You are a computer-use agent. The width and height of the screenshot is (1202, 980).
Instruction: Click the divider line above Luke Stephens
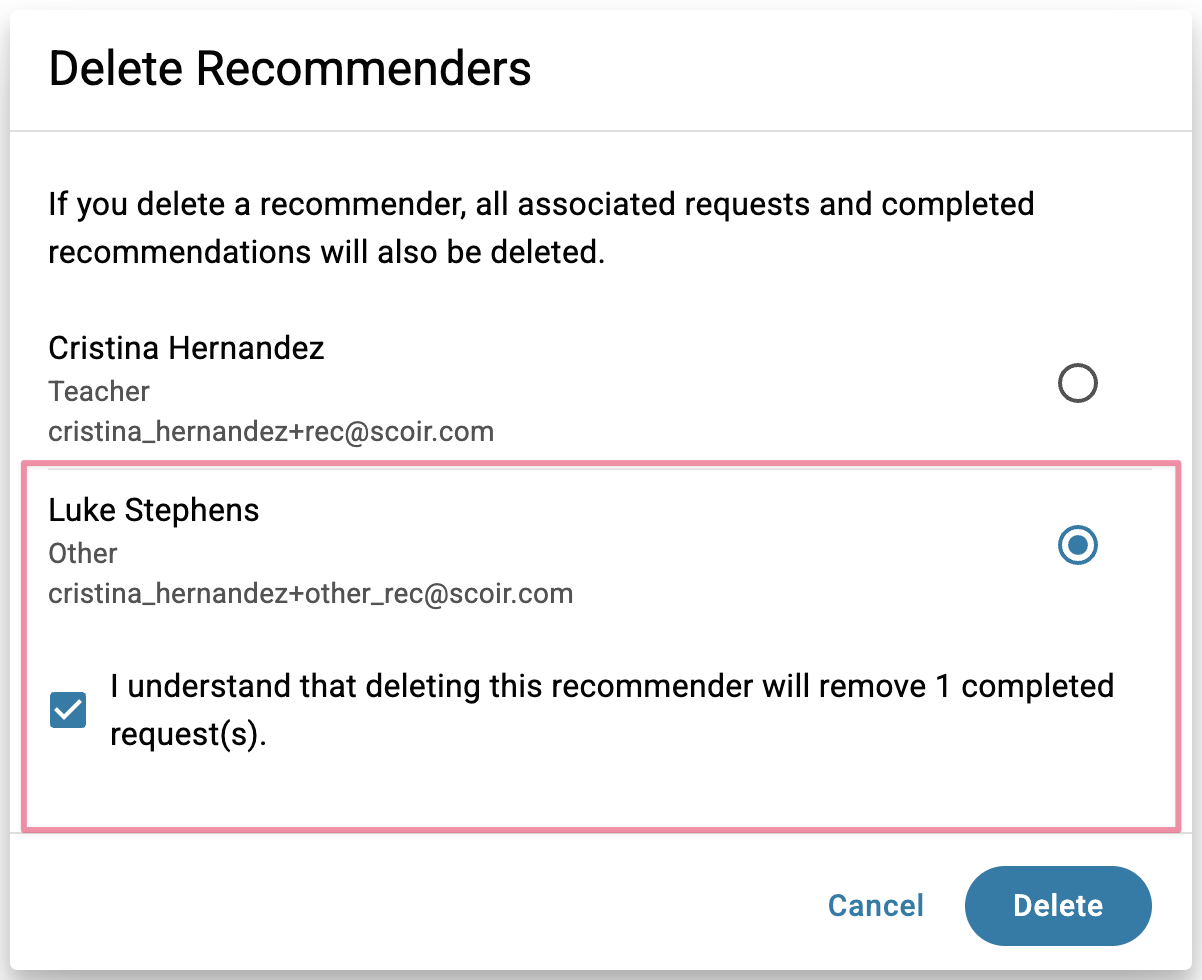(x=600, y=468)
